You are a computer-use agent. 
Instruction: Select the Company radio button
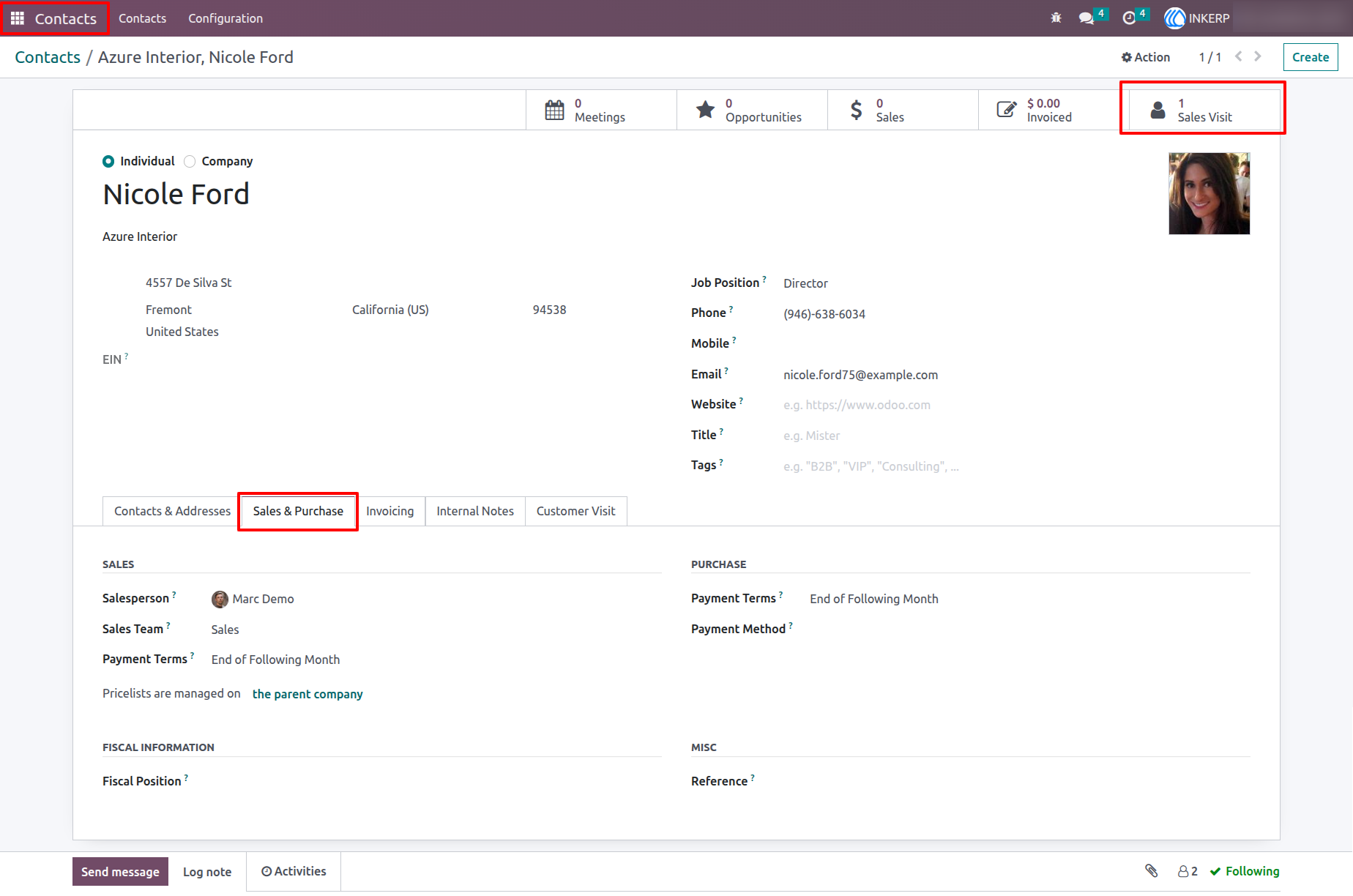[190, 161]
